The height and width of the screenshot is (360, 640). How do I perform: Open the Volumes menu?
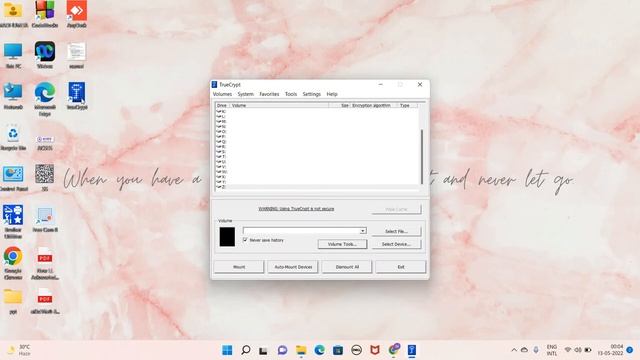pyautogui.click(x=222, y=94)
